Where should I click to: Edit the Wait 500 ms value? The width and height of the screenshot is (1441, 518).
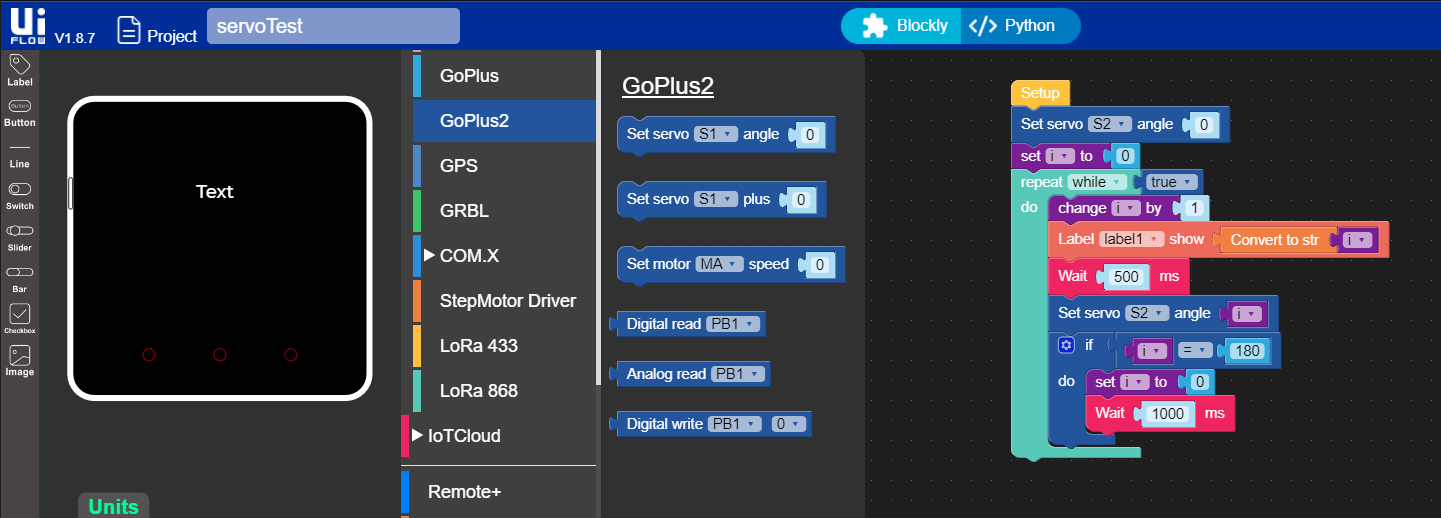tap(1126, 276)
